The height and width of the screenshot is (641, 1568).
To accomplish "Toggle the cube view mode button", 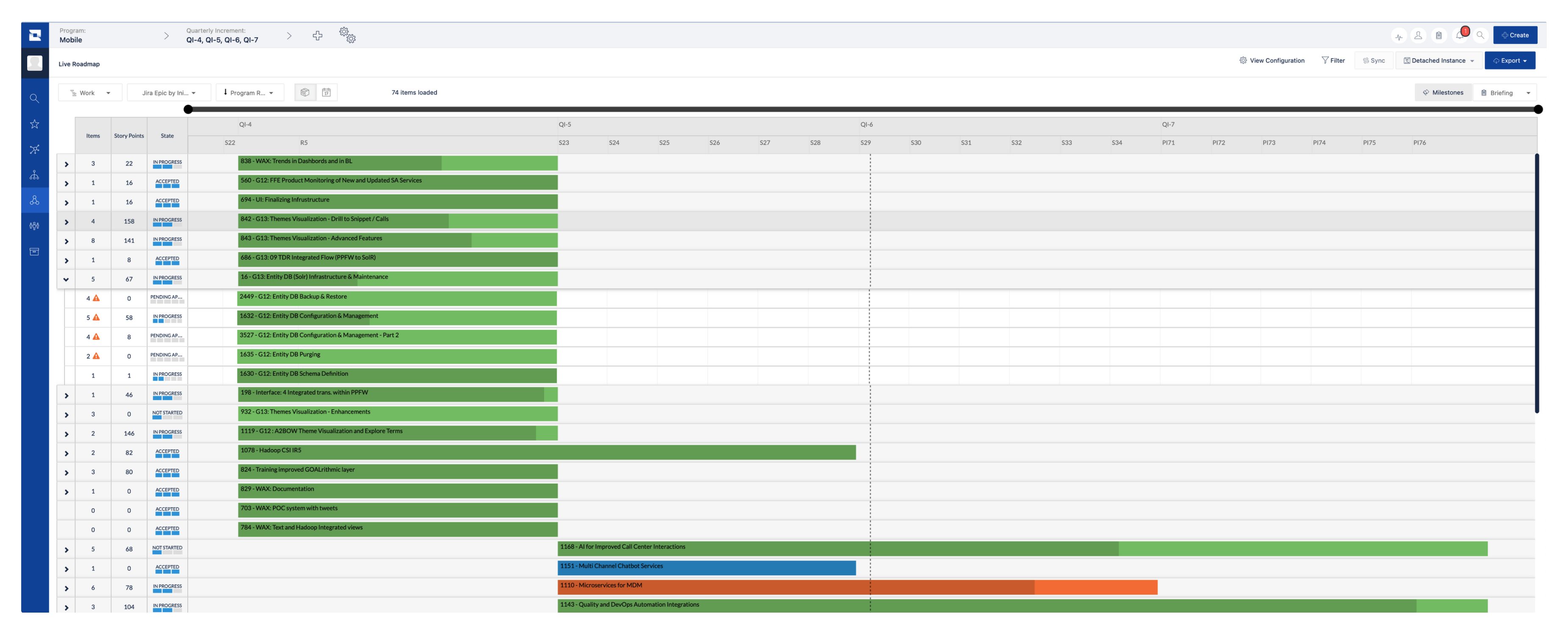I will pos(305,92).
